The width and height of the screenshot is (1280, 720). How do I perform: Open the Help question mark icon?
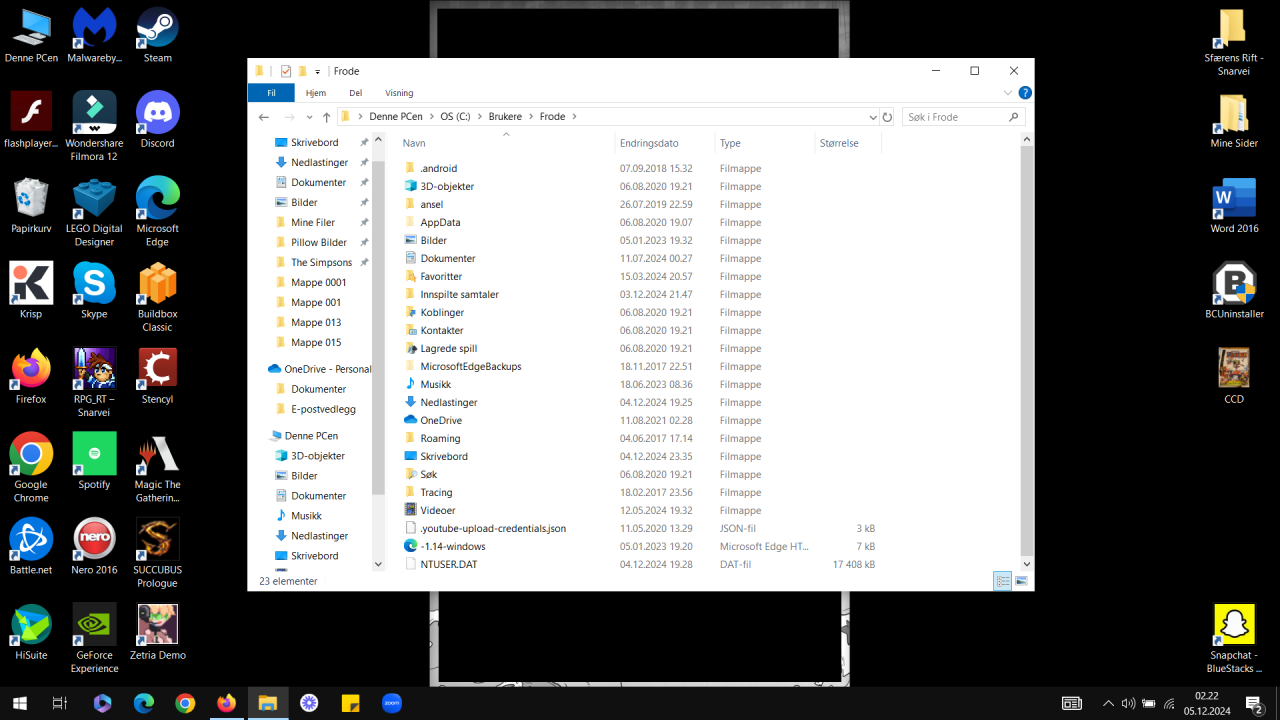tap(1025, 93)
